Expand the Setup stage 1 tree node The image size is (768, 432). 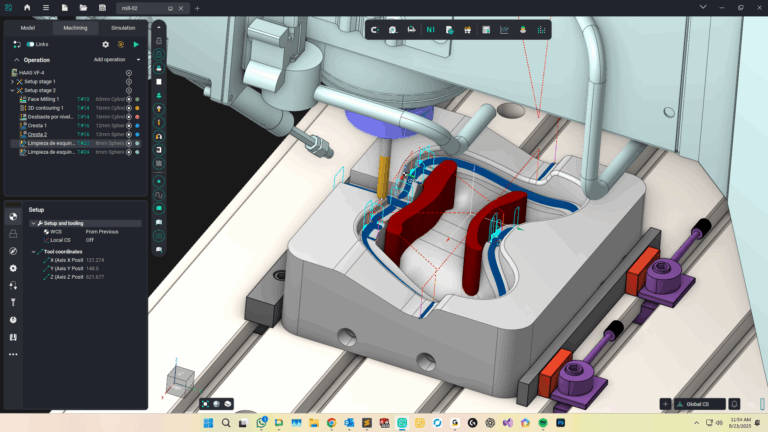pos(13,81)
